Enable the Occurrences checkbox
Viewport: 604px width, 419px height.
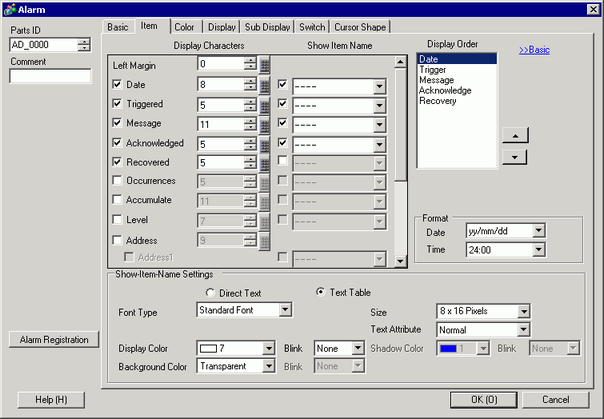coord(118,181)
